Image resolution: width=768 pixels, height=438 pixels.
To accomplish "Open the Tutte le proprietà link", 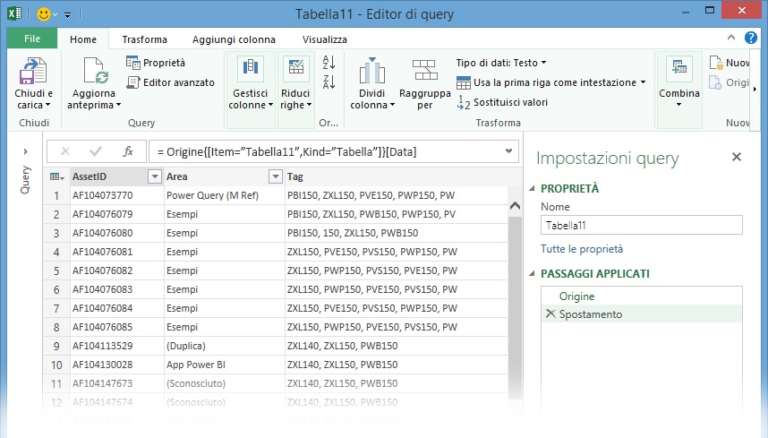I will click(x=581, y=249).
